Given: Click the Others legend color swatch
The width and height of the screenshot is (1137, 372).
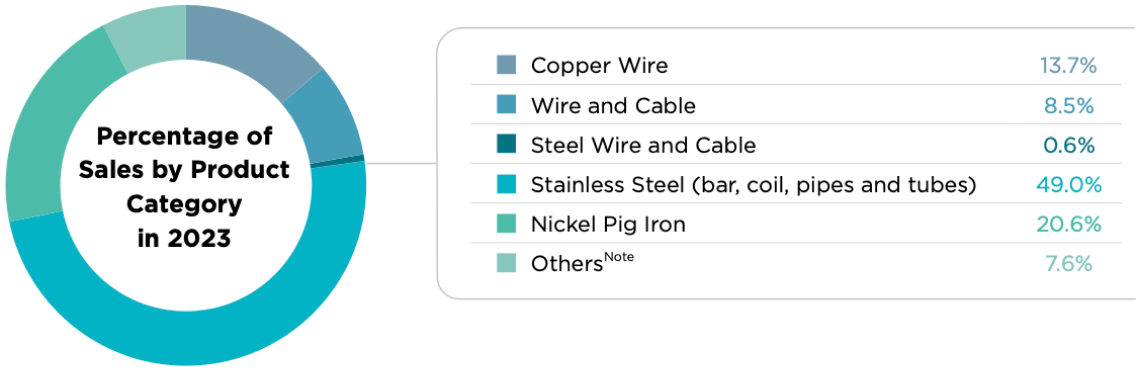Looking at the screenshot, I should [506, 264].
